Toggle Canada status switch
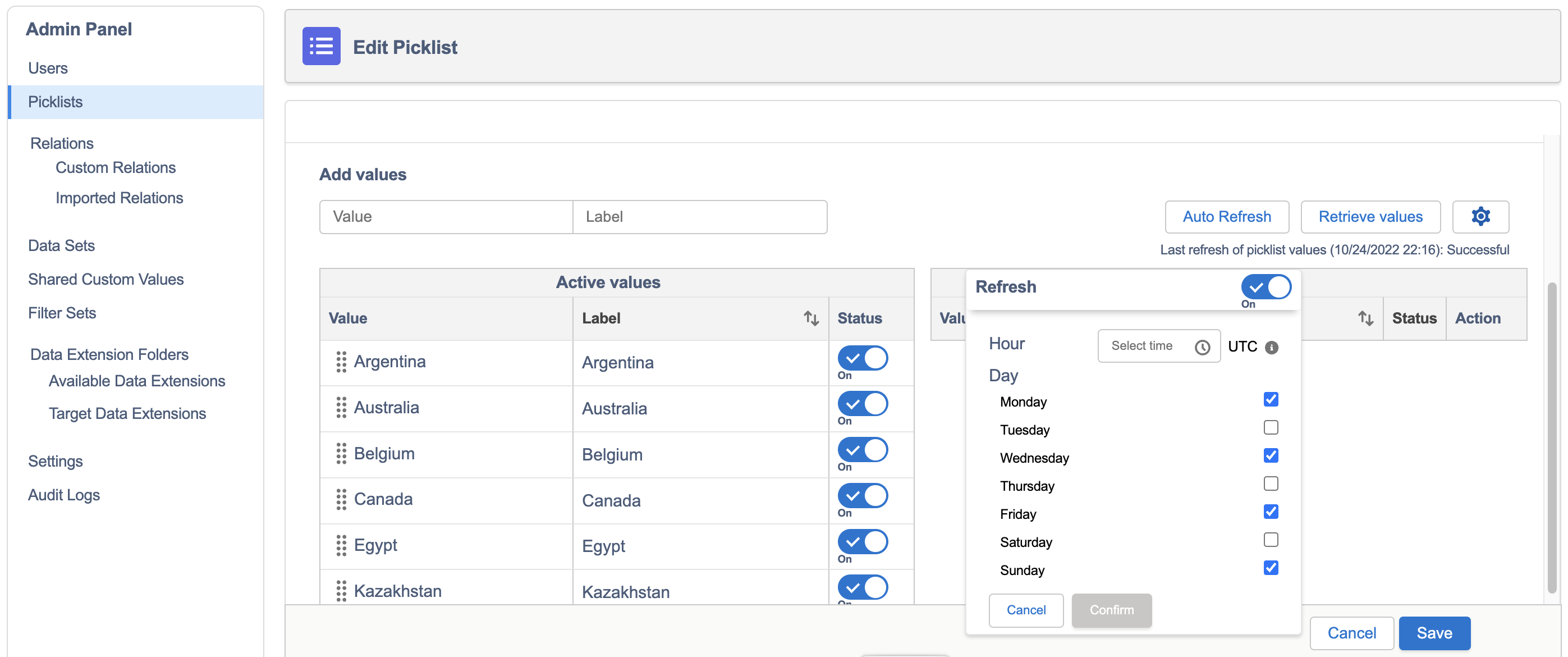Image resolution: width=1568 pixels, height=657 pixels. click(863, 496)
